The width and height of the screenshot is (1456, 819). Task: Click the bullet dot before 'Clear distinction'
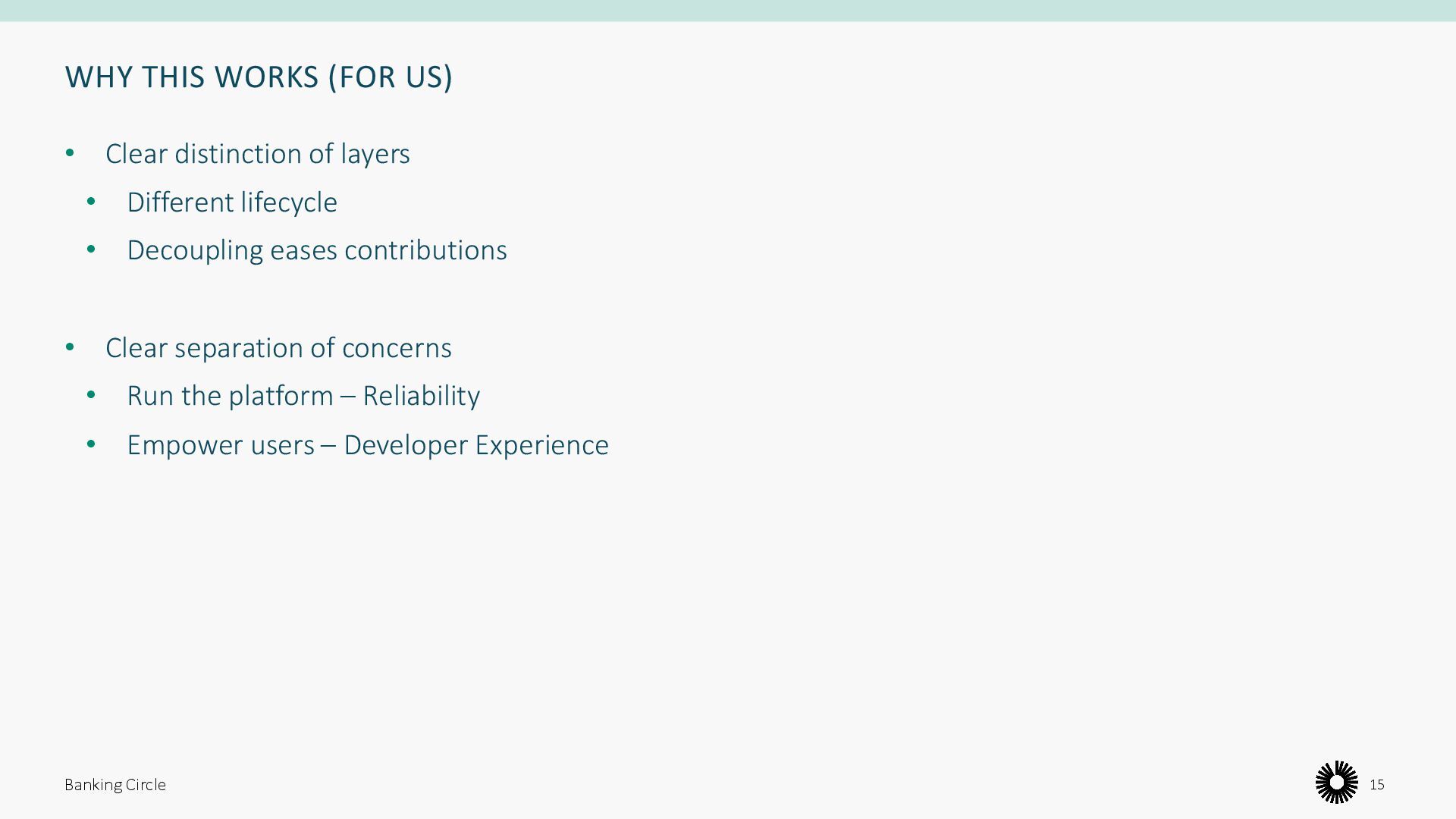(70, 153)
